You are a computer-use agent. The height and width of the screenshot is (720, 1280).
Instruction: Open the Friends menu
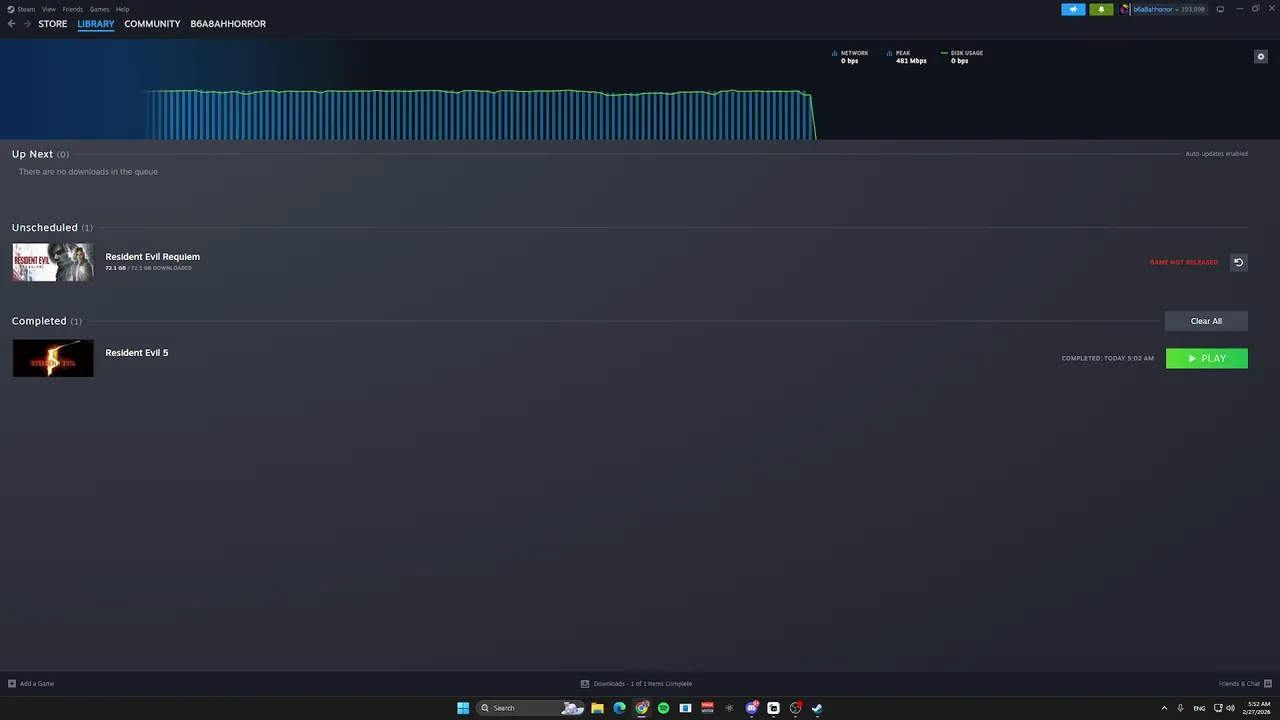[73, 9]
